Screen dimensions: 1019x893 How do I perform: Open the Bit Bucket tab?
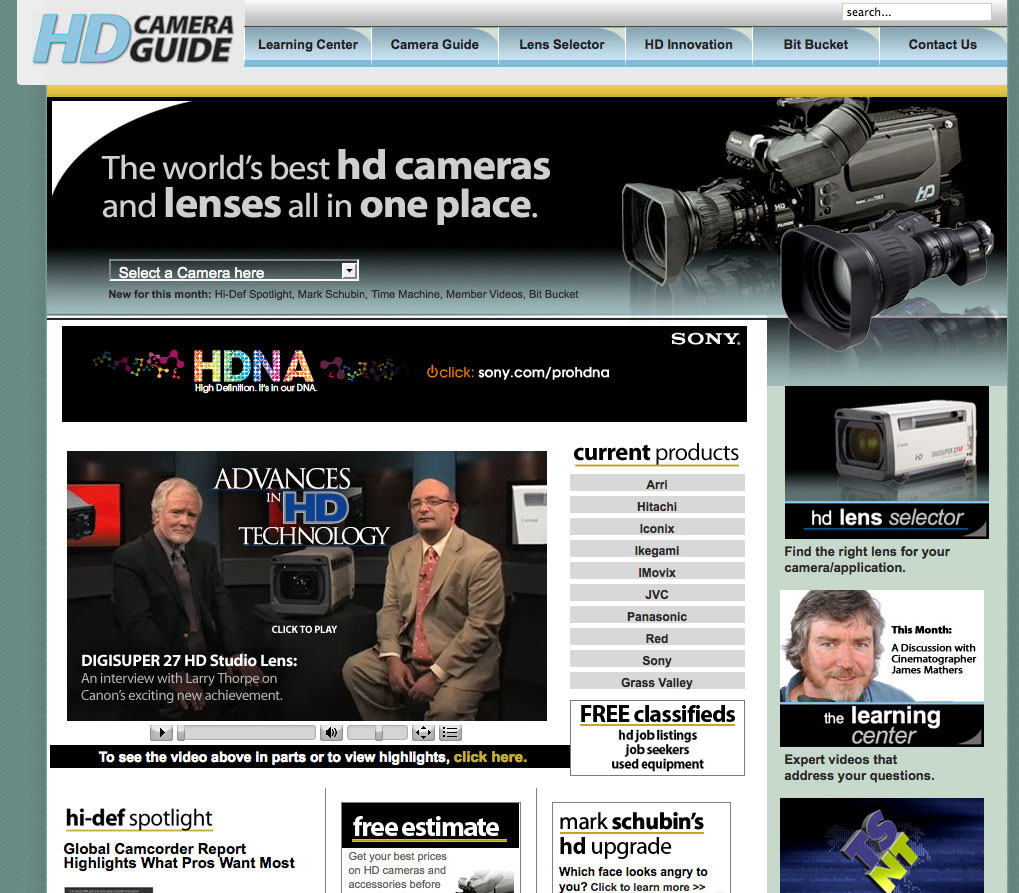pos(816,45)
